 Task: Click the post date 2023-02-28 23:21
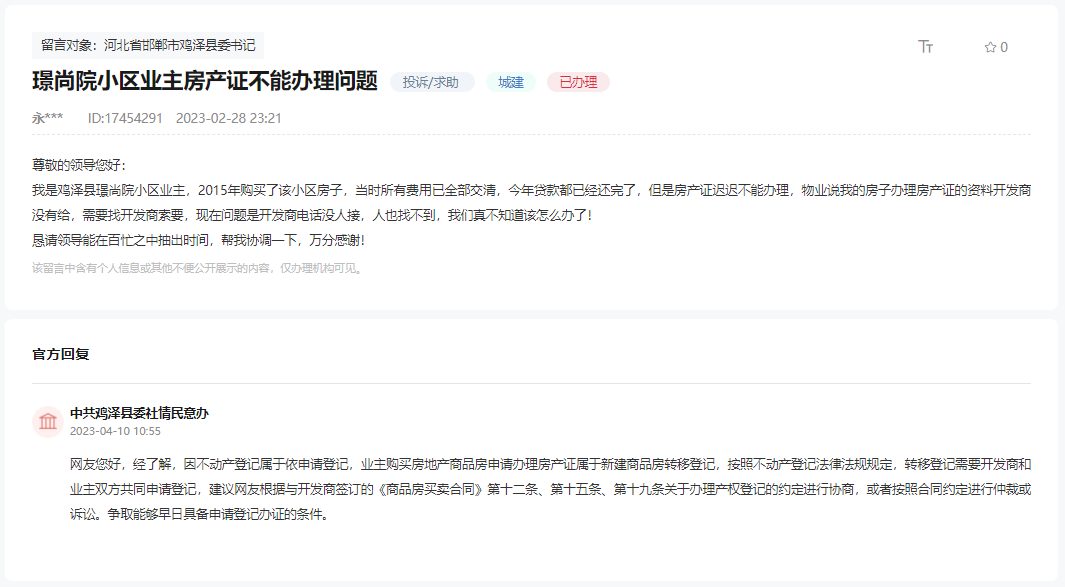[x=229, y=118]
